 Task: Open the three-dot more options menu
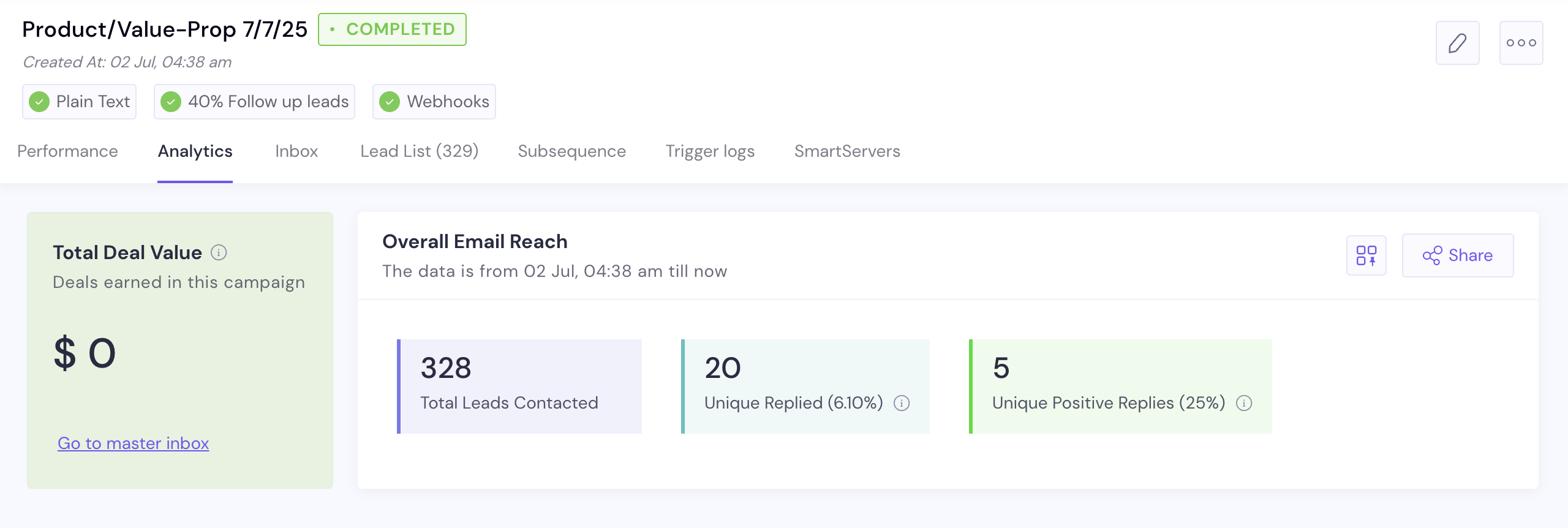coord(1521,43)
